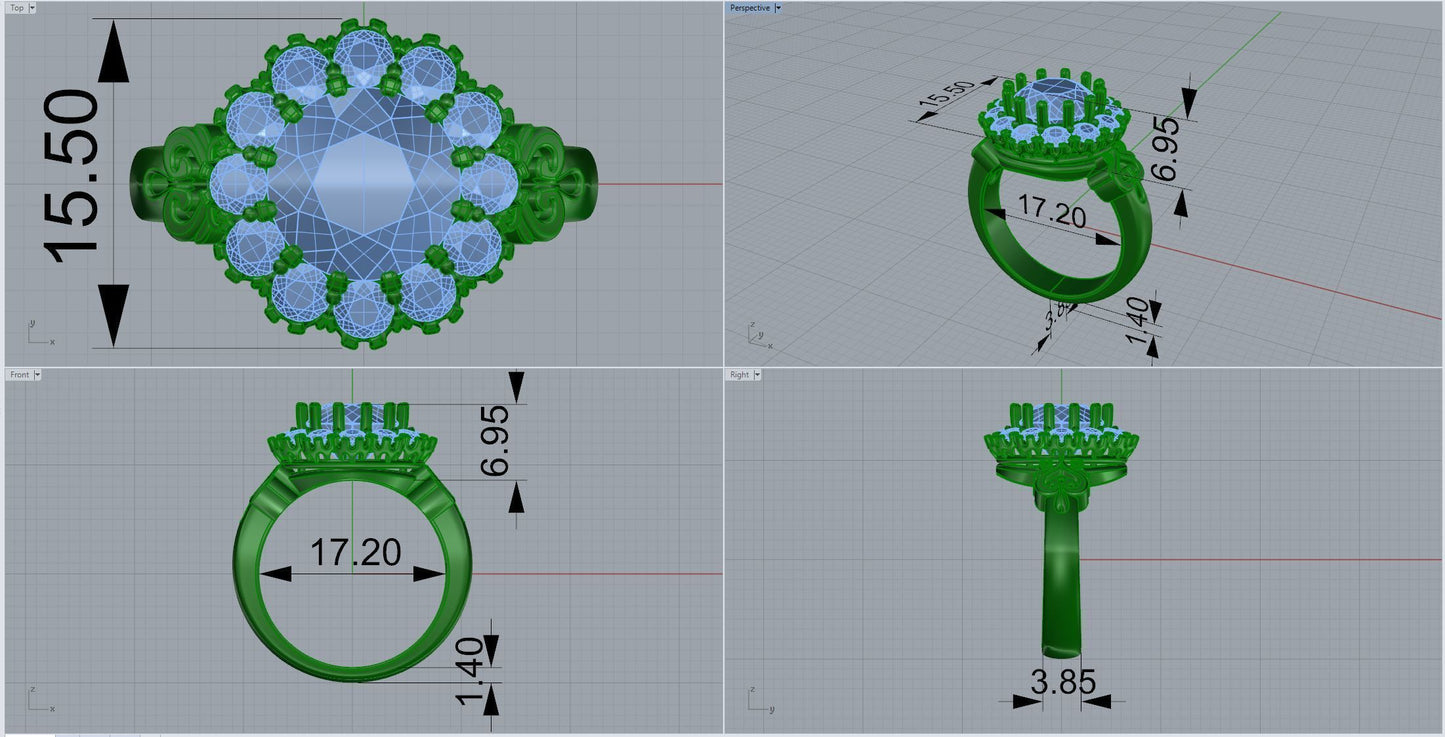The image size is (1445, 737).
Task: Select the ring shank in Right viewport
Action: pos(1061,580)
